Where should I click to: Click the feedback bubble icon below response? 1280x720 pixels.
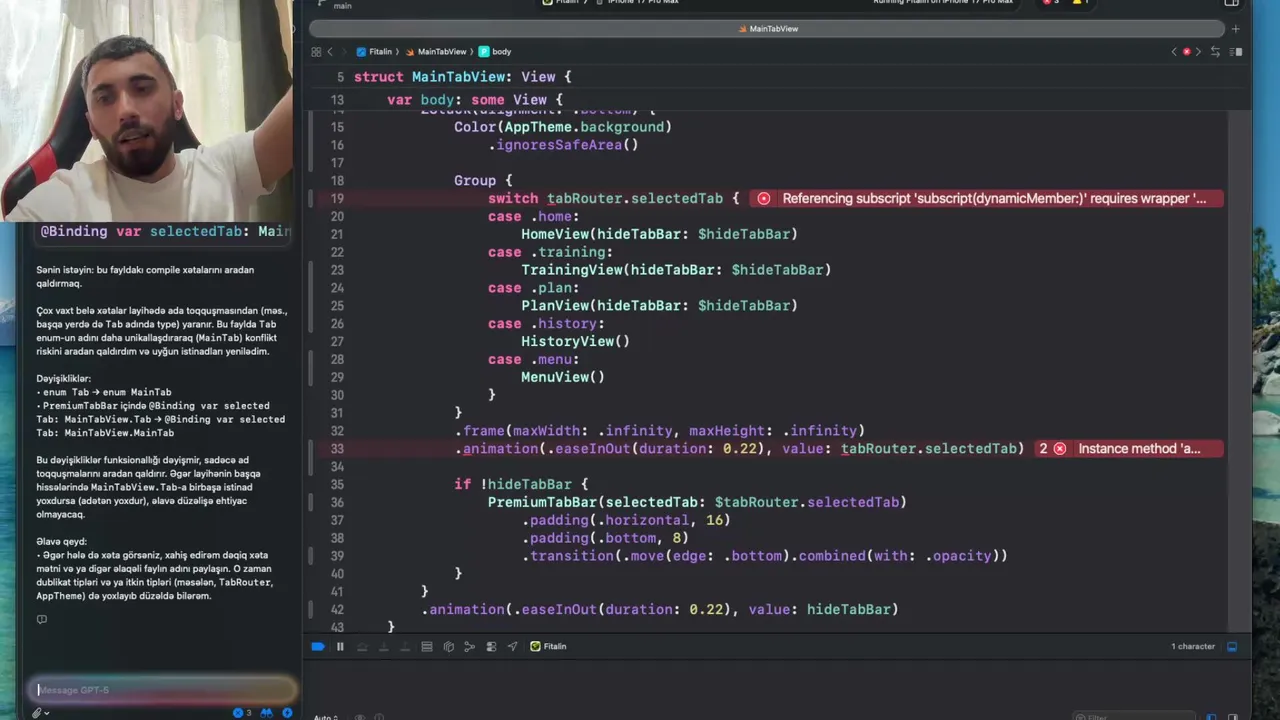[x=42, y=620]
